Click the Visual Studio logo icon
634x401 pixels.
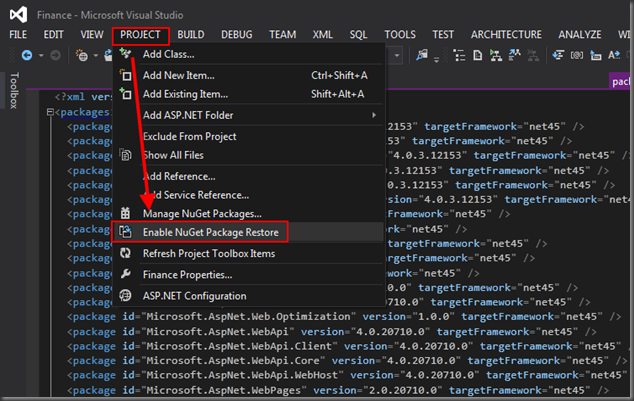click(x=19, y=15)
